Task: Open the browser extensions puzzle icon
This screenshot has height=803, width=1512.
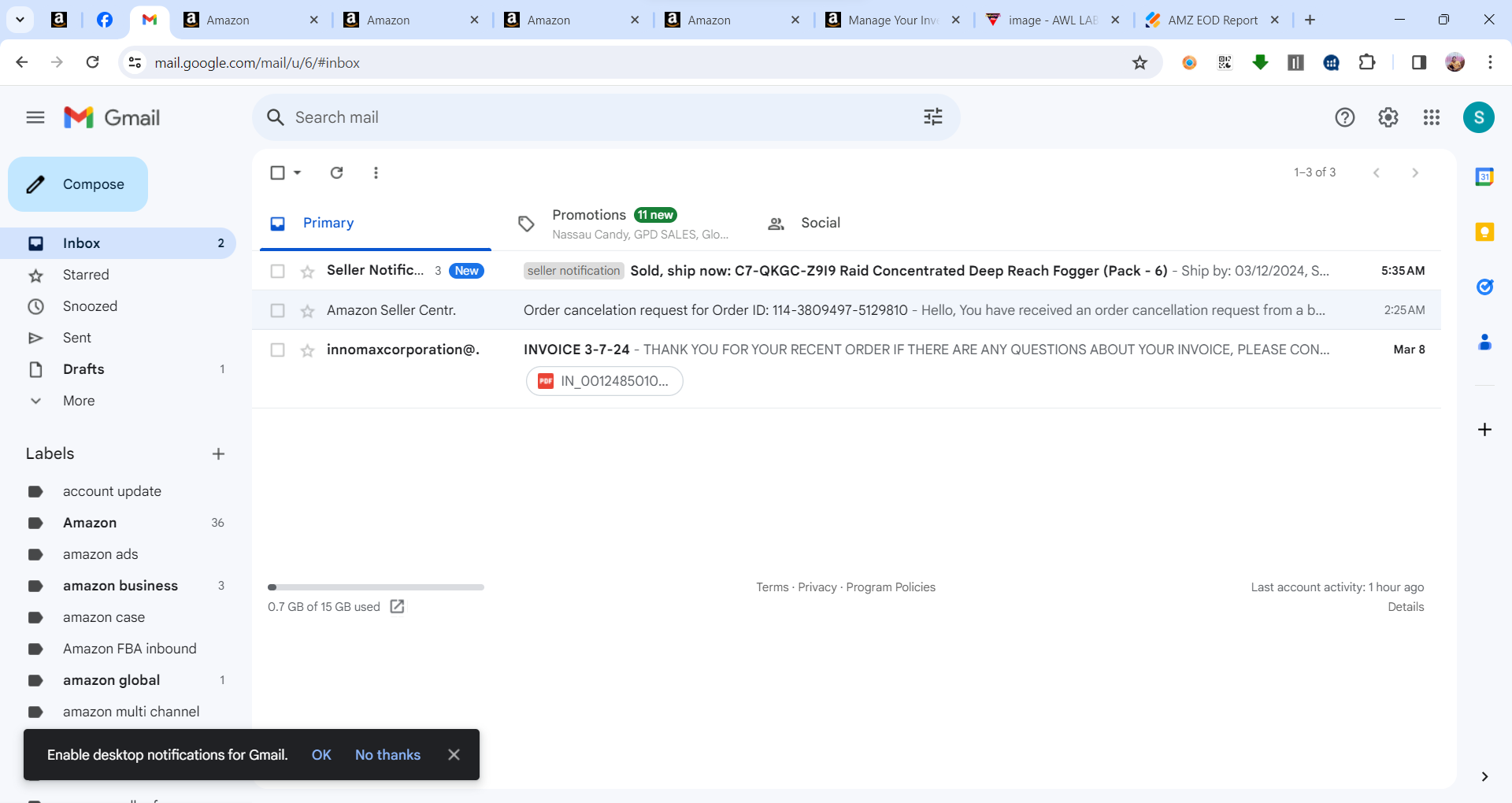Action: pyautogui.click(x=1367, y=62)
